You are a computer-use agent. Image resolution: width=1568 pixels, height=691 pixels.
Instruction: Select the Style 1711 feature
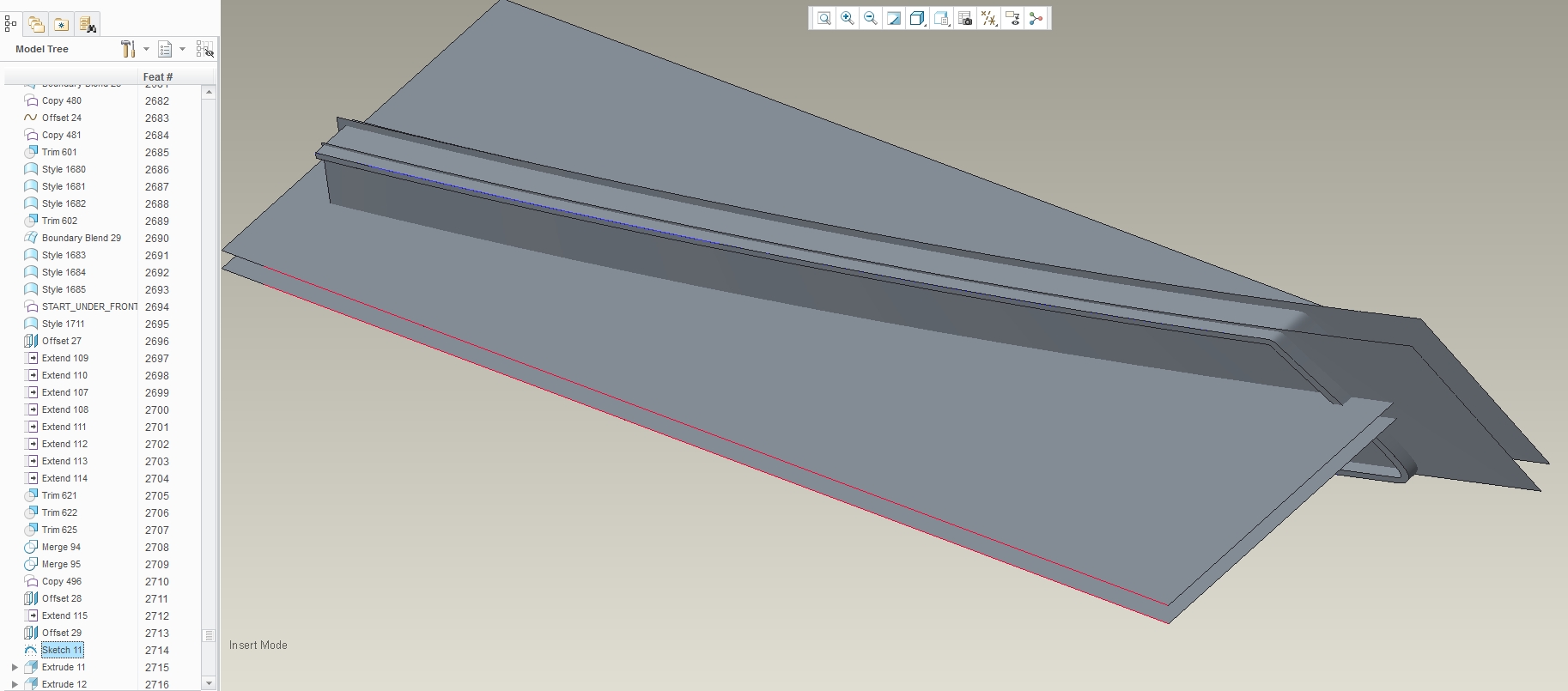pos(64,324)
